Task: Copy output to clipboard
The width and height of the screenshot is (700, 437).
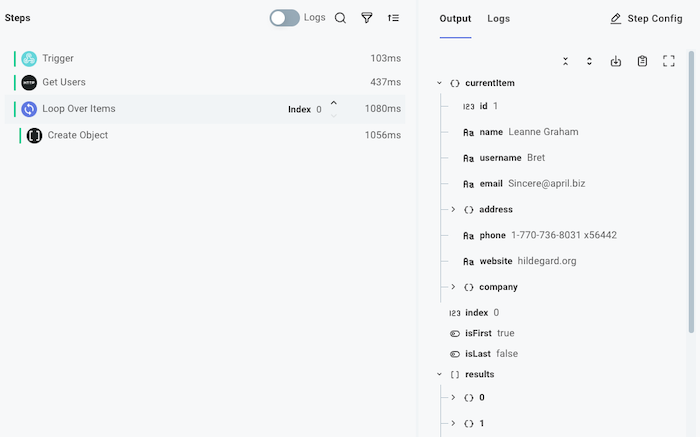Action: click(x=642, y=61)
